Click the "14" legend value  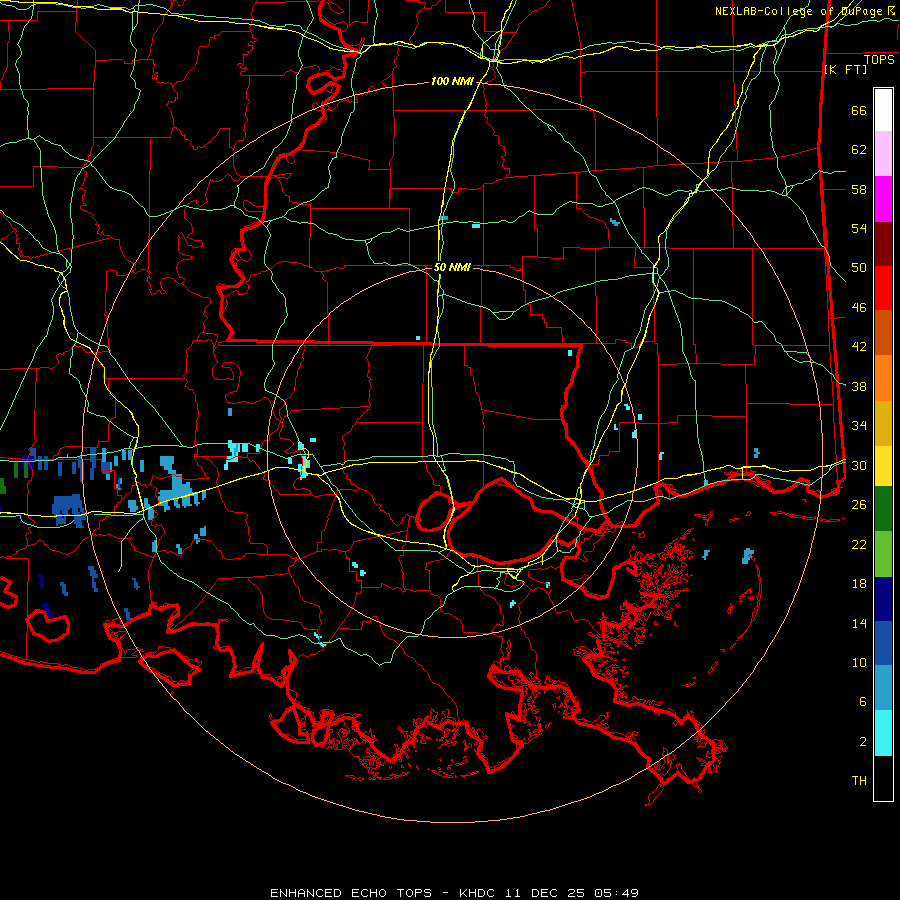click(859, 623)
